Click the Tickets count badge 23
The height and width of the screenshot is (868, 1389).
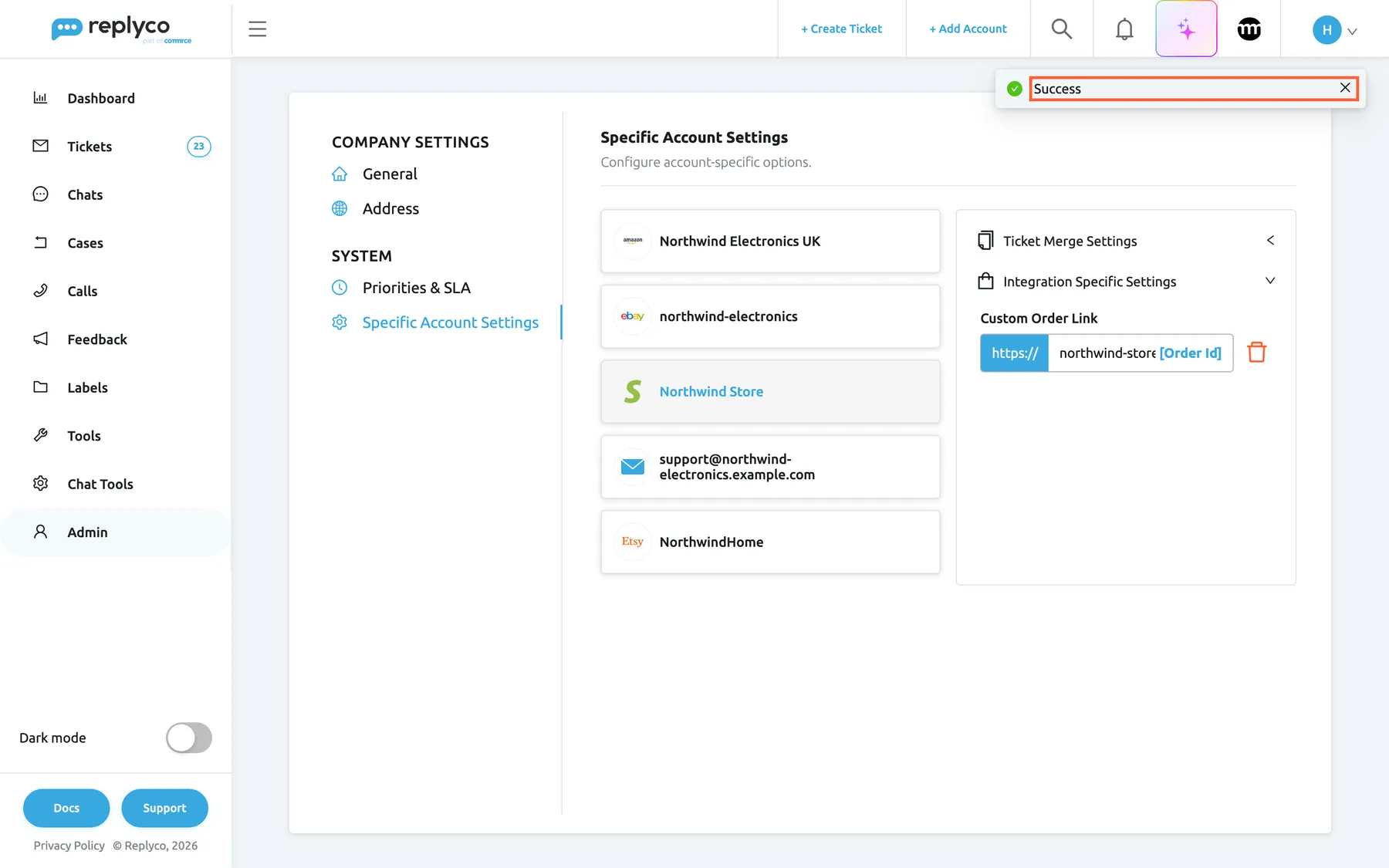199,147
